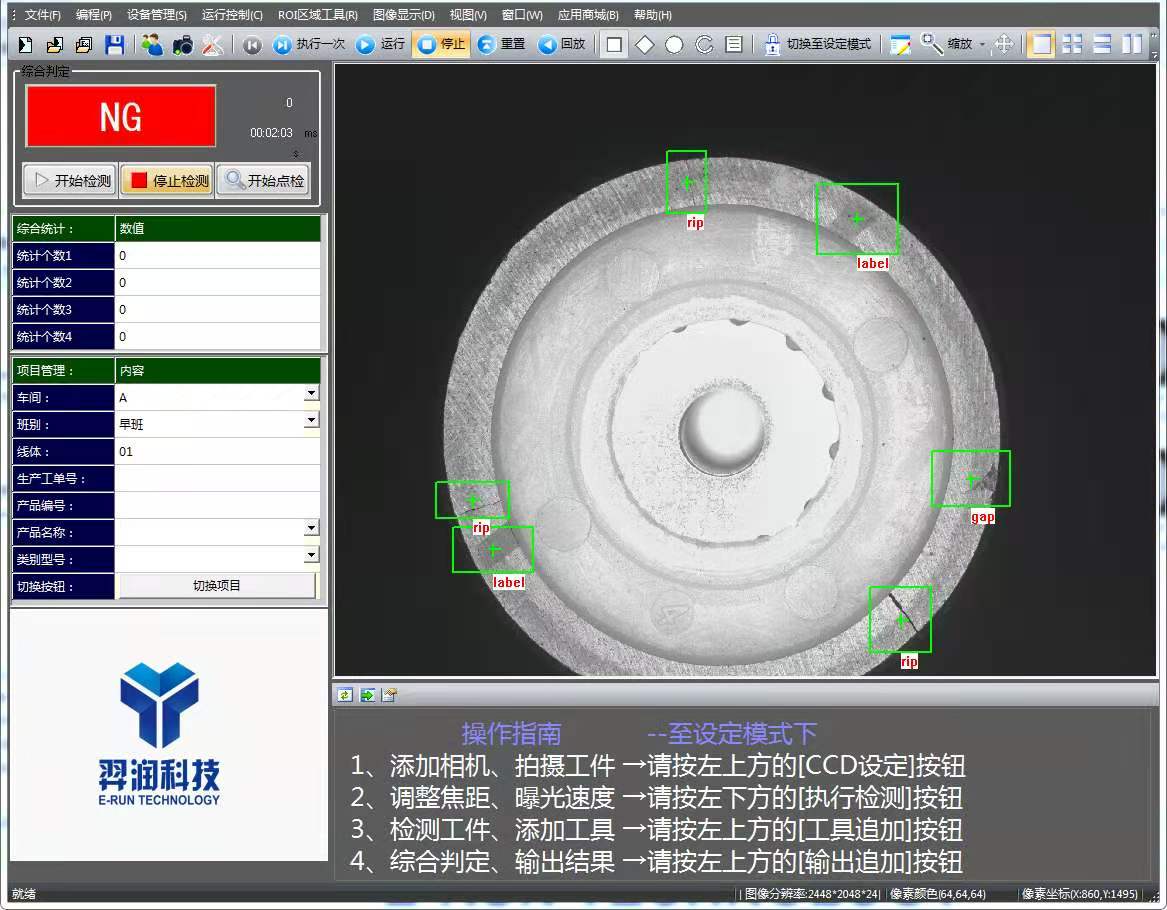1167x910 pixels.
Task: Toggle the two vertical columns layout
Action: click(x=1132, y=45)
